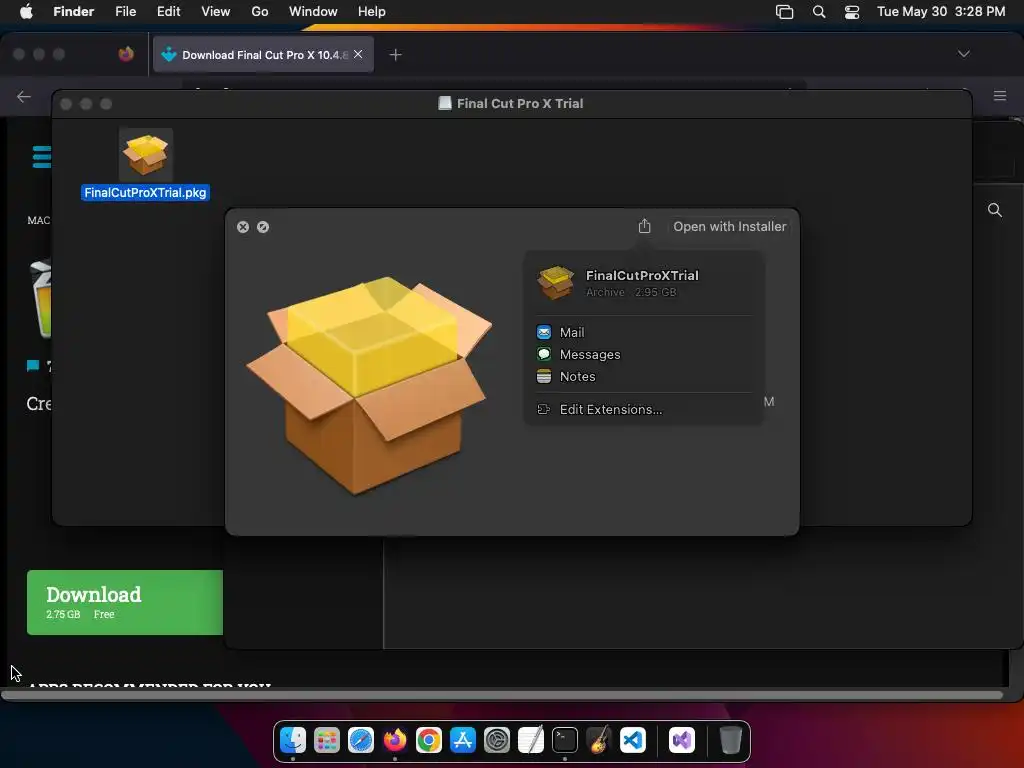Image resolution: width=1024 pixels, height=768 pixels.
Task: Open Firefox from the Dock
Action: [394, 741]
